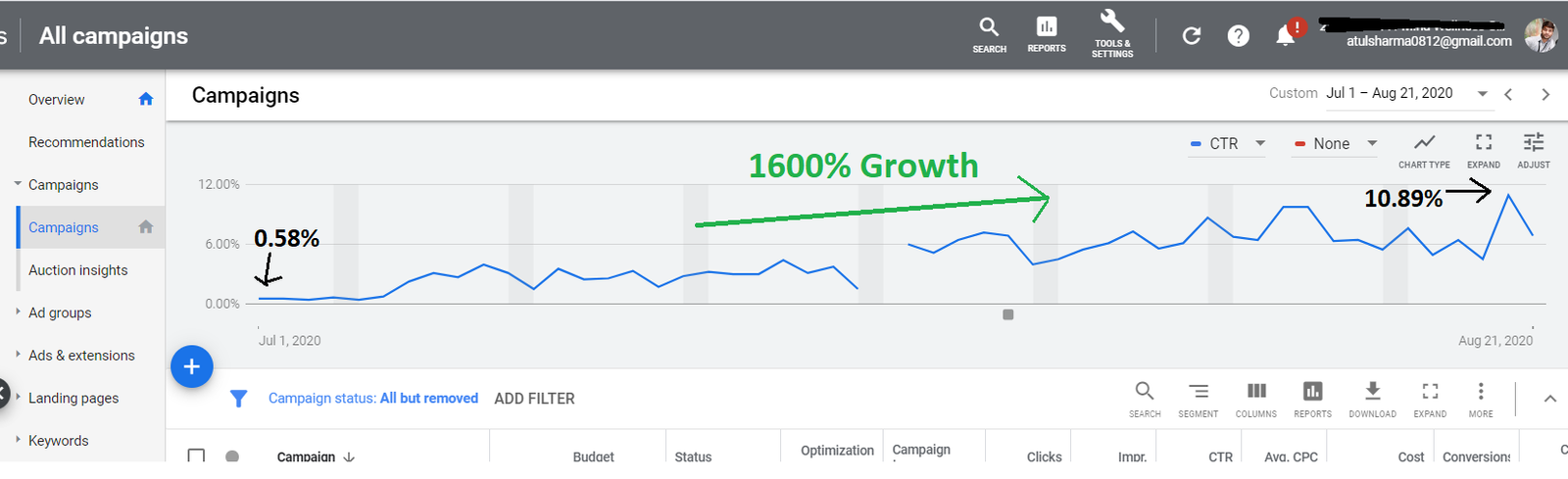The height and width of the screenshot is (479, 1568).
Task: Open Columns icon in table toolbar
Action: [1255, 398]
